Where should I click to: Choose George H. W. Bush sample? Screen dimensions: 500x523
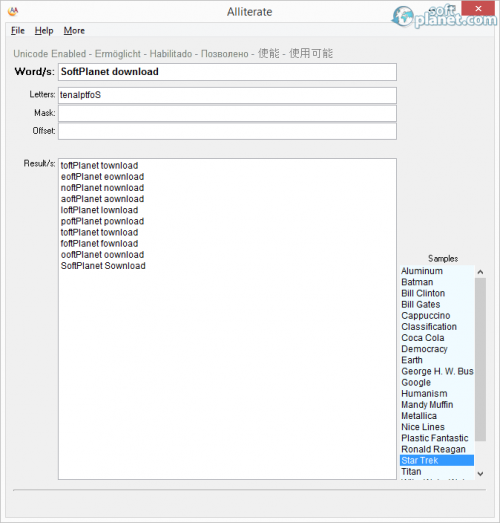(437, 371)
